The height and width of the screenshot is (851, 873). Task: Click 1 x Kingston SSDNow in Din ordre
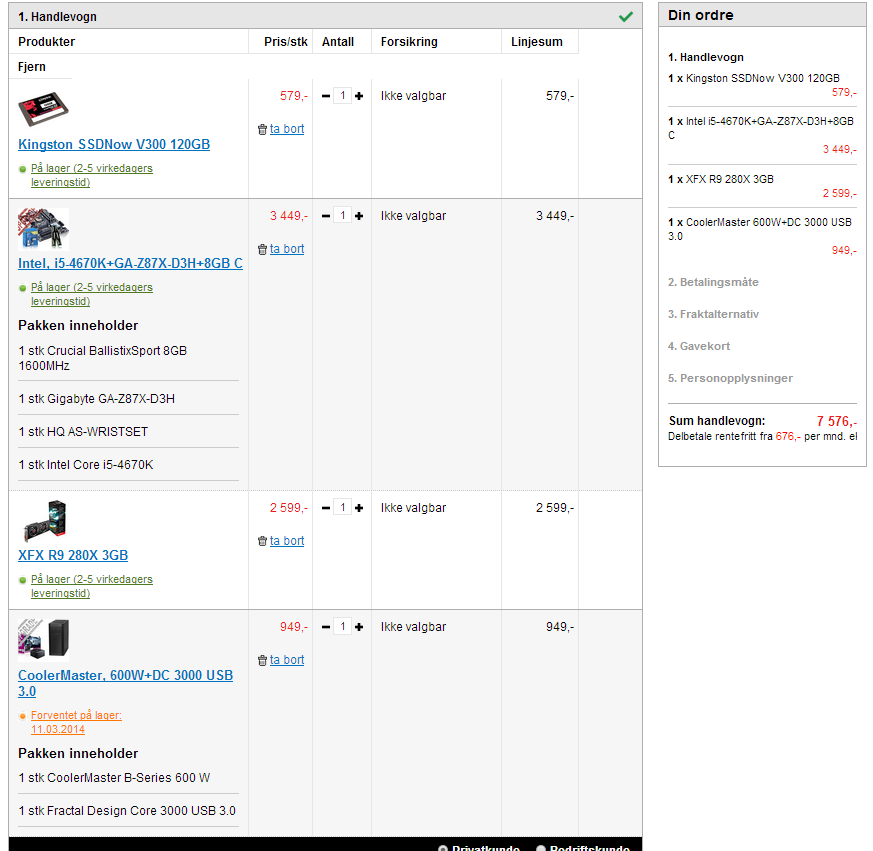click(754, 78)
